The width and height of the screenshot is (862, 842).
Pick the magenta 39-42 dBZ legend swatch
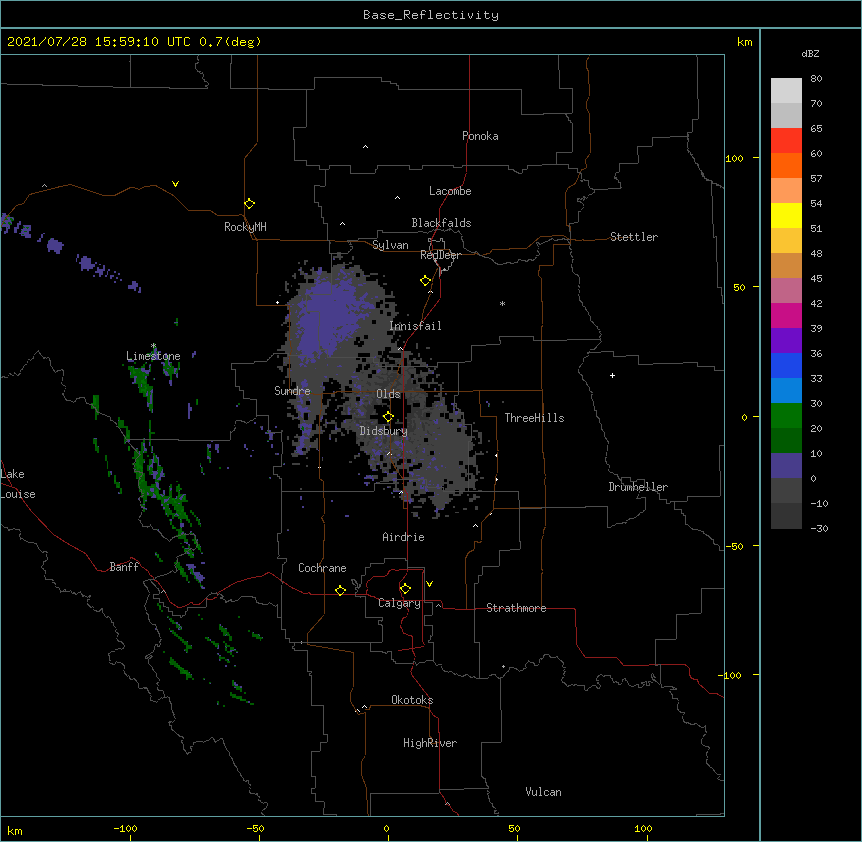point(786,315)
